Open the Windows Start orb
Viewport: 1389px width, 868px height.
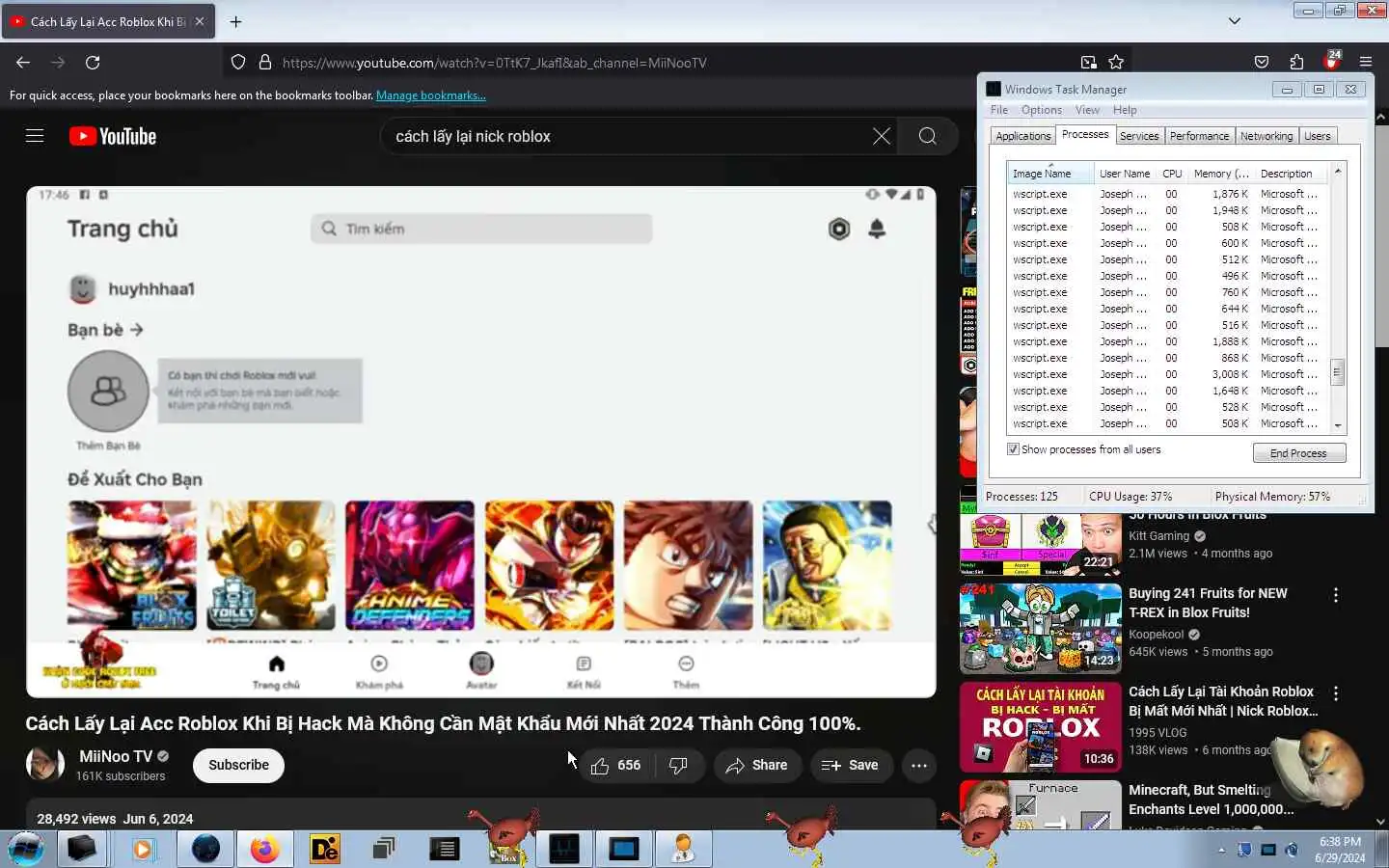pyautogui.click(x=26, y=849)
